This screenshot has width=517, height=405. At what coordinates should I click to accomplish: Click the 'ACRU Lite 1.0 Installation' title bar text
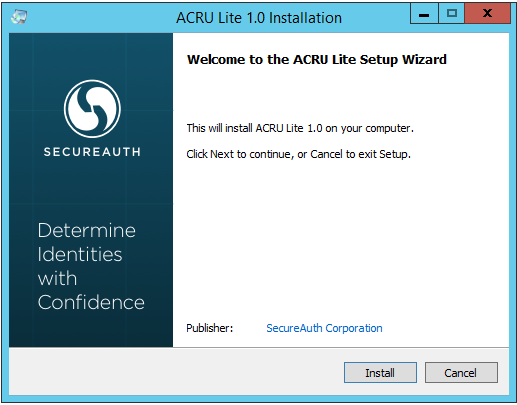pyautogui.click(x=259, y=18)
